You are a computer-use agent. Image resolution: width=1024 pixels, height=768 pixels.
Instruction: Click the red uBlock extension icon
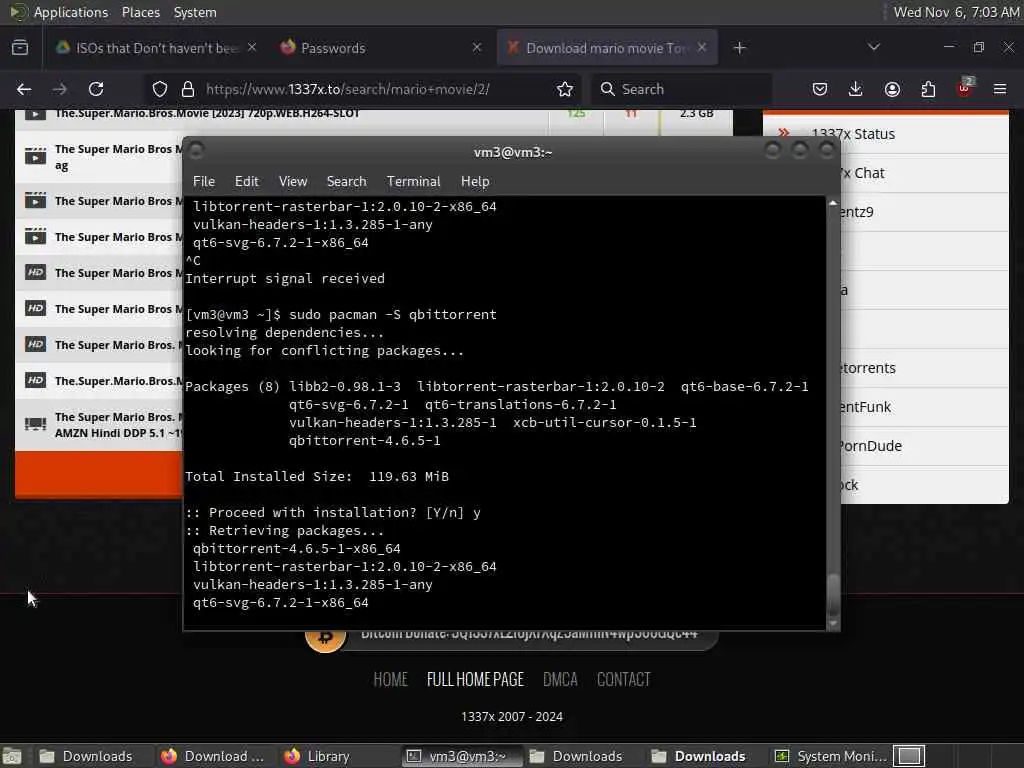[965, 89]
